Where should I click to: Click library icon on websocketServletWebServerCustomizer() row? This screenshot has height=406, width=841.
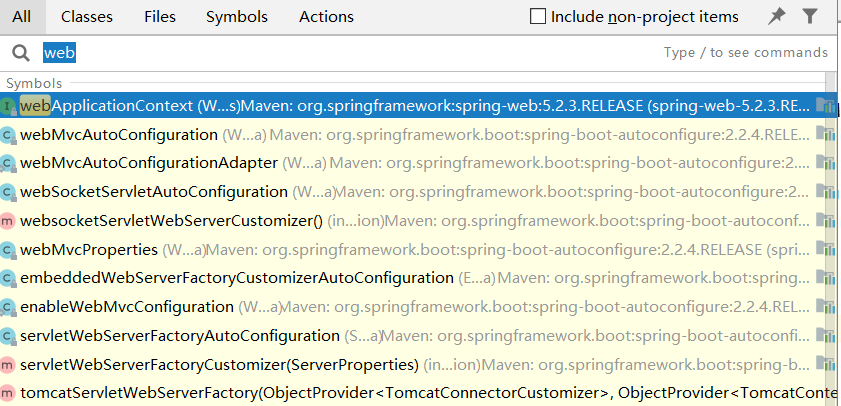[825, 220]
